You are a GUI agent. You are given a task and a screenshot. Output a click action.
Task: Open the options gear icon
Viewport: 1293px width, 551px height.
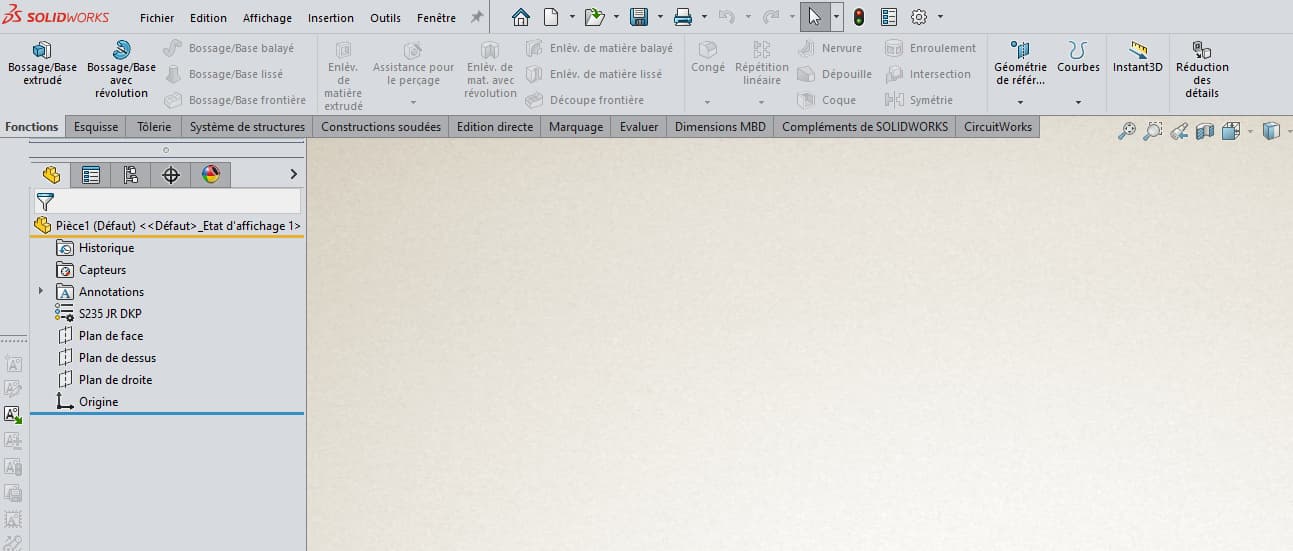919,17
